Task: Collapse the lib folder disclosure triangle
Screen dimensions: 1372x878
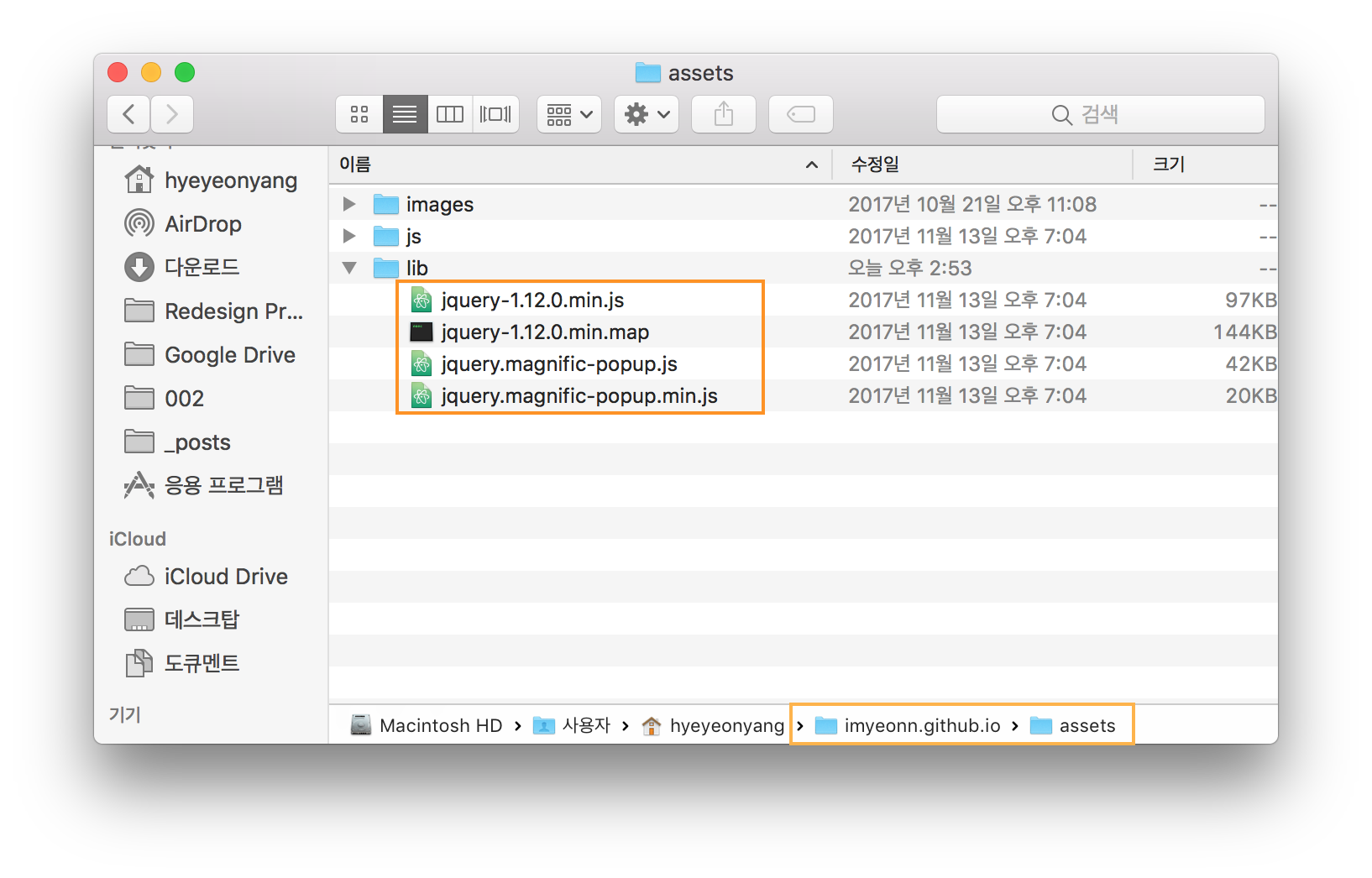Action: pos(349,268)
